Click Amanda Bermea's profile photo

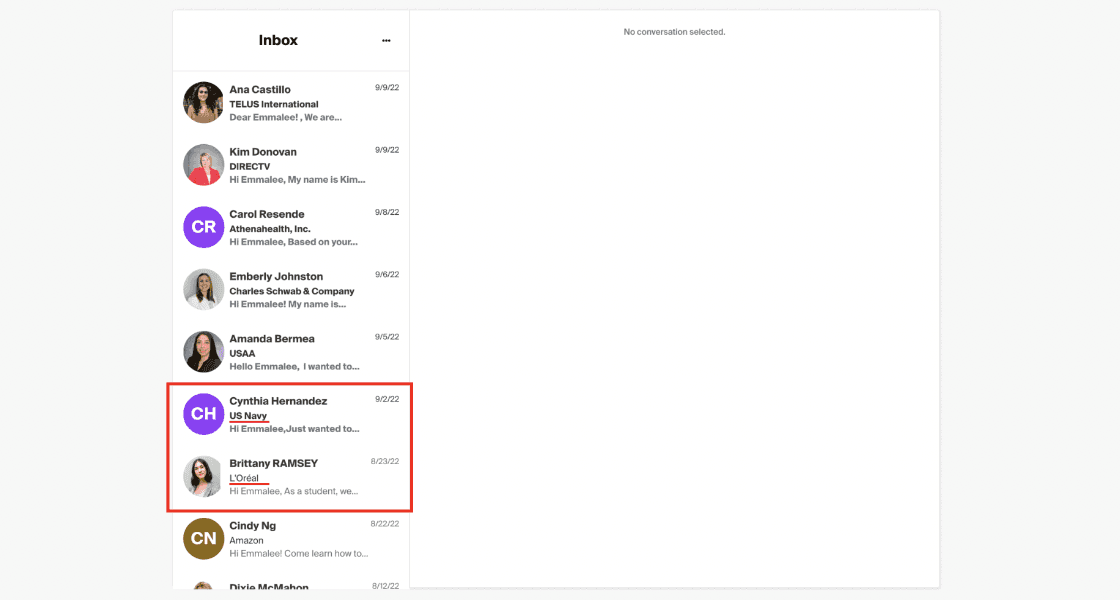pyautogui.click(x=204, y=351)
